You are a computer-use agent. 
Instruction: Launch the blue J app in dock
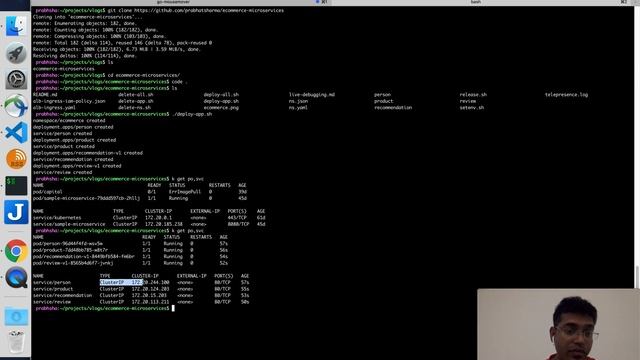tap(16, 212)
